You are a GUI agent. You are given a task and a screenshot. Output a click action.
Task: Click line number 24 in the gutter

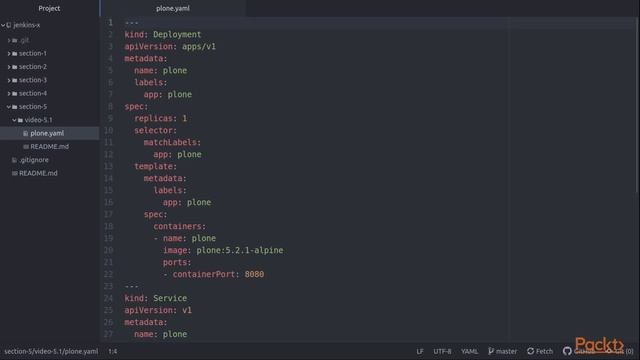pos(108,298)
